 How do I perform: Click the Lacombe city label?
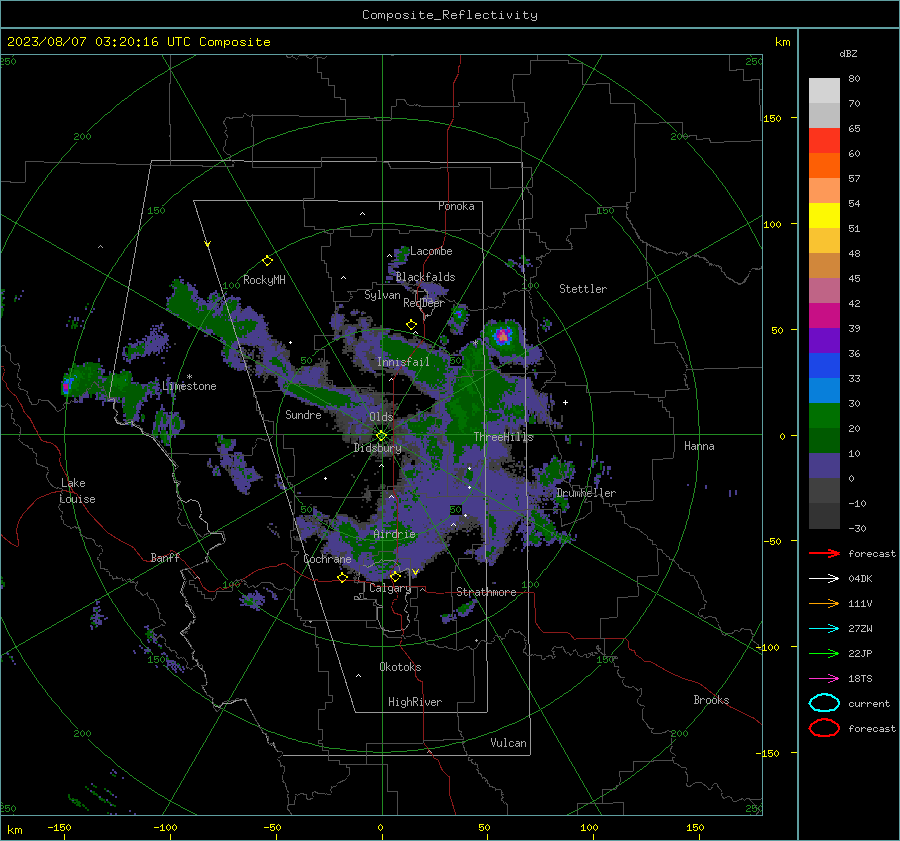tap(431, 251)
